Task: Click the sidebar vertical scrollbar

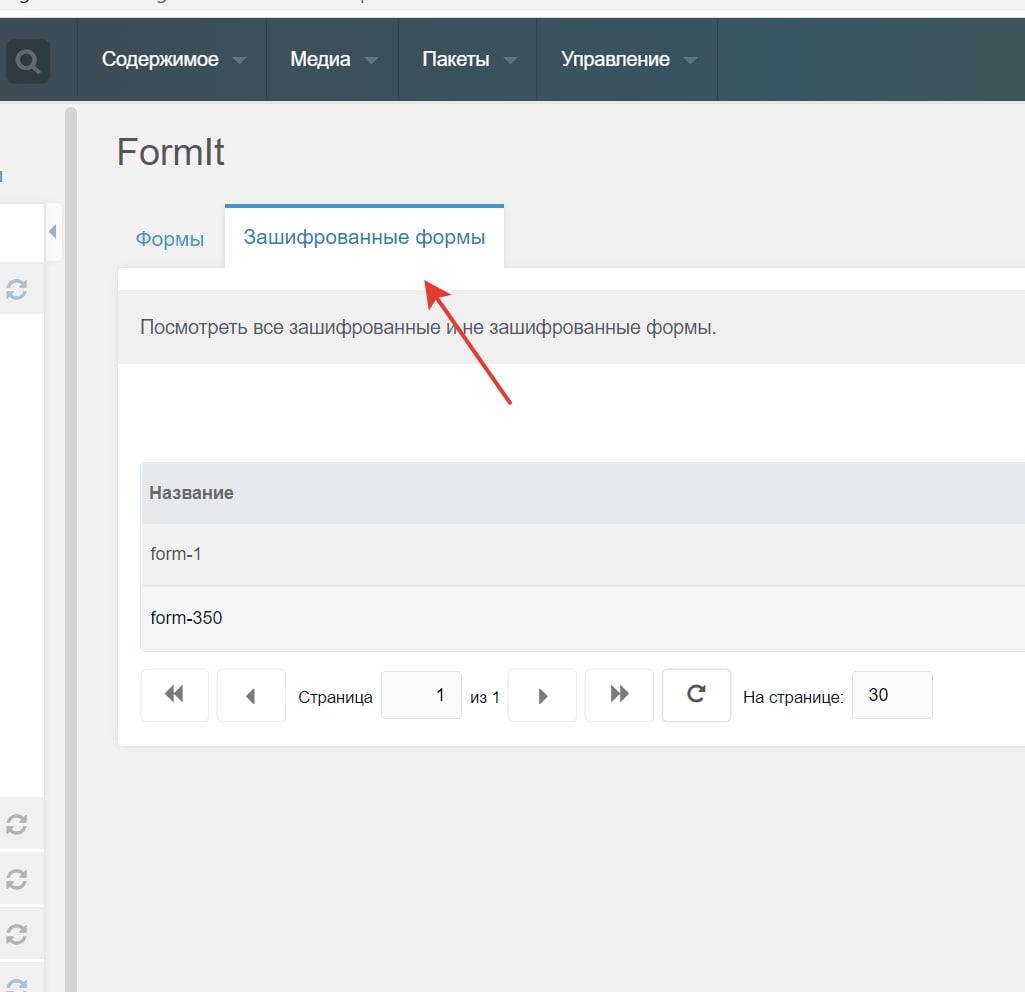Action: (71, 549)
